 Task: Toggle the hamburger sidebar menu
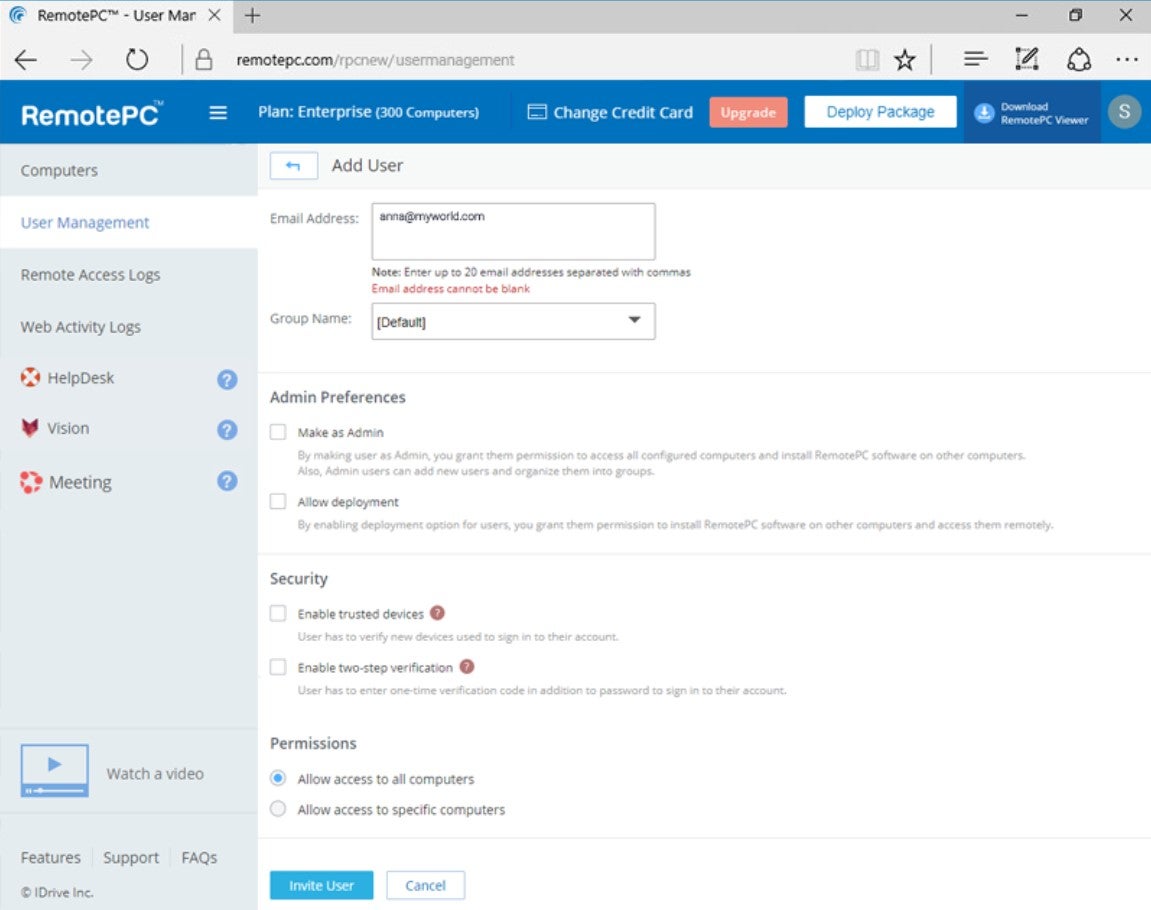click(x=218, y=112)
